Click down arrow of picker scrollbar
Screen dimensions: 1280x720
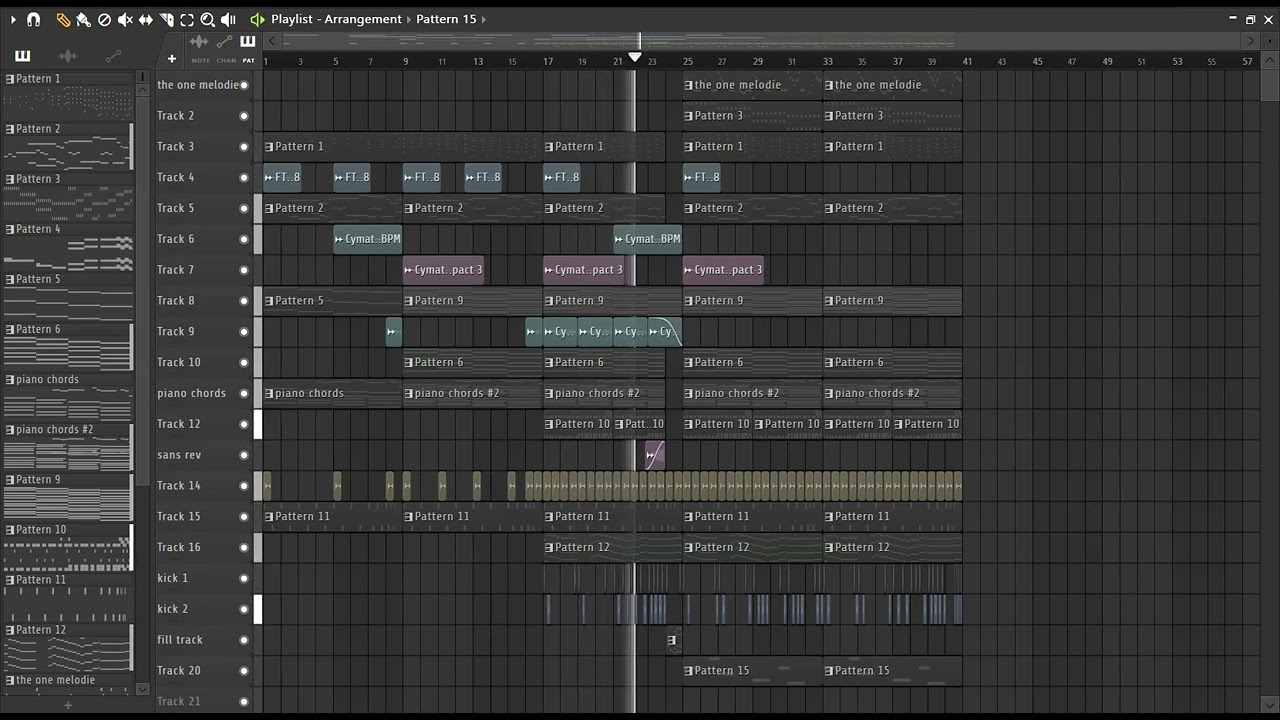(x=141, y=689)
